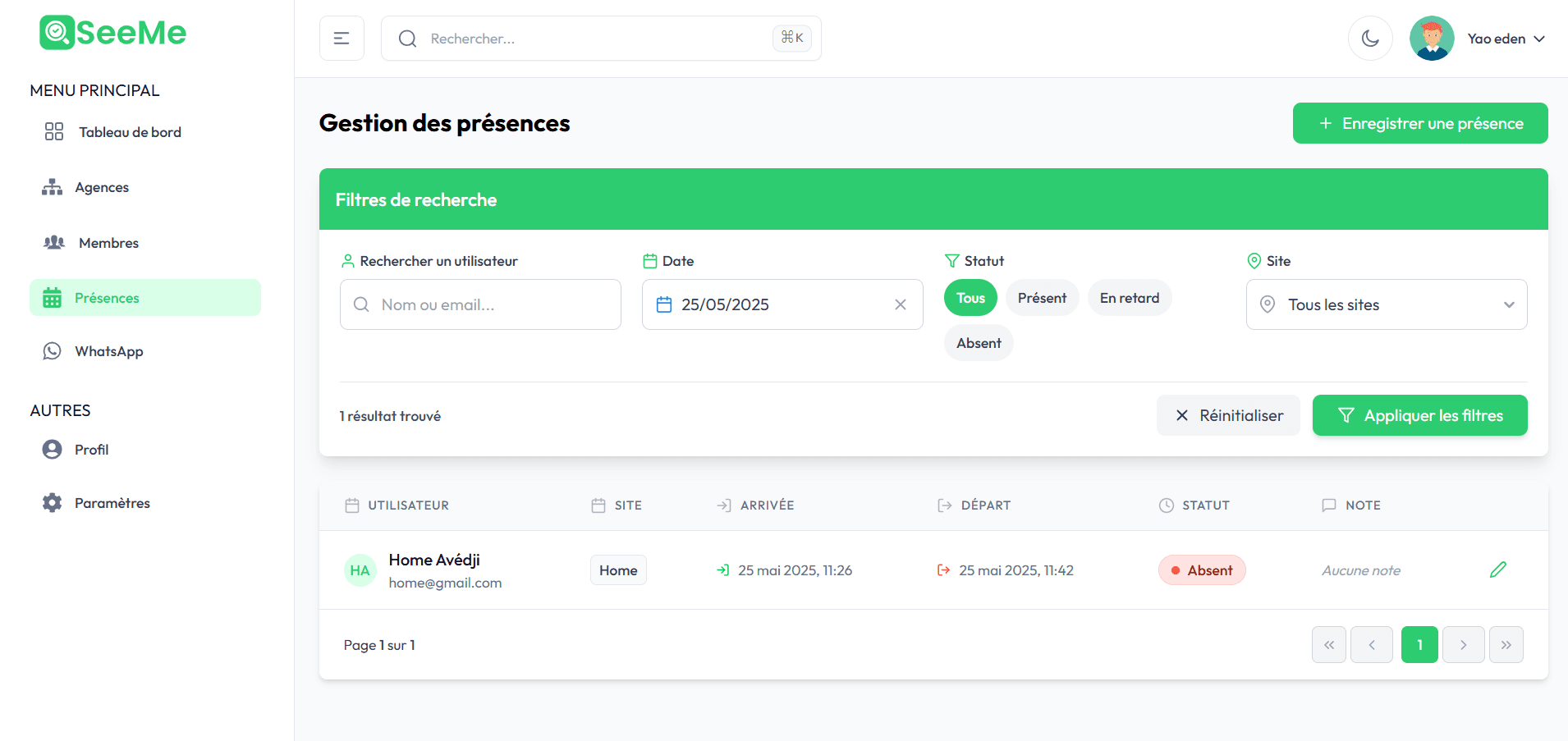Click the Réinitialiser filters button
Viewport: 1568px width, 741px height.
(x=1228, y=415)
